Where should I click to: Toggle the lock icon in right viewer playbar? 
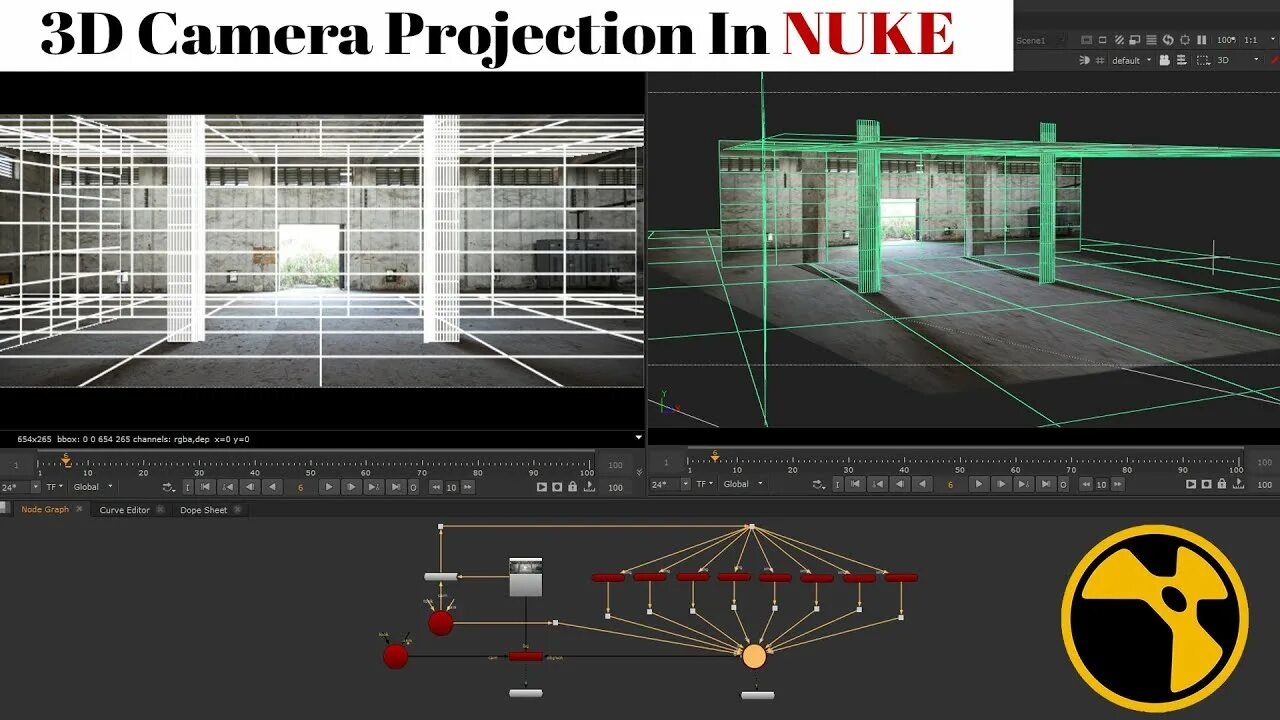click(1222, 484)
